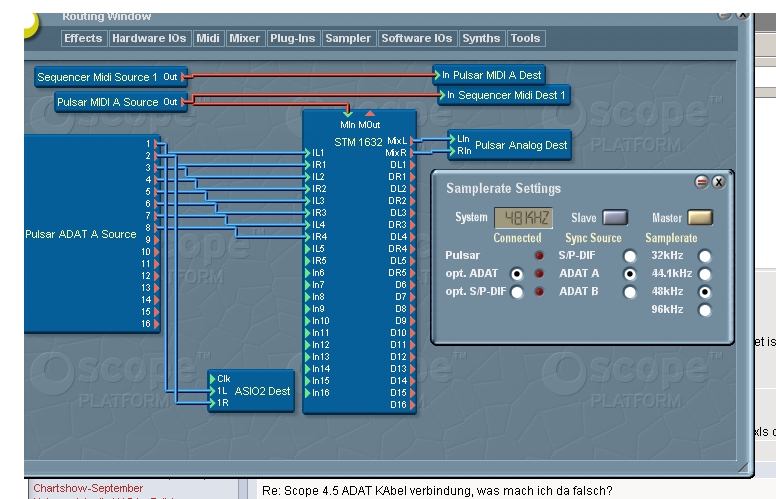Click DL1 output port of STM 1632
Image resolution: width=776 pixels, height=499 pixels.
coord(412,165)
